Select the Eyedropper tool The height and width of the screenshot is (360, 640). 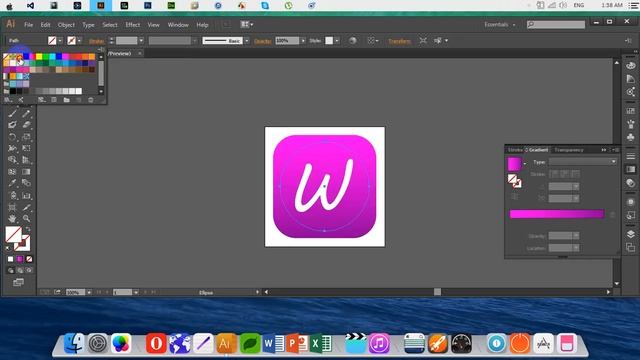13,183
